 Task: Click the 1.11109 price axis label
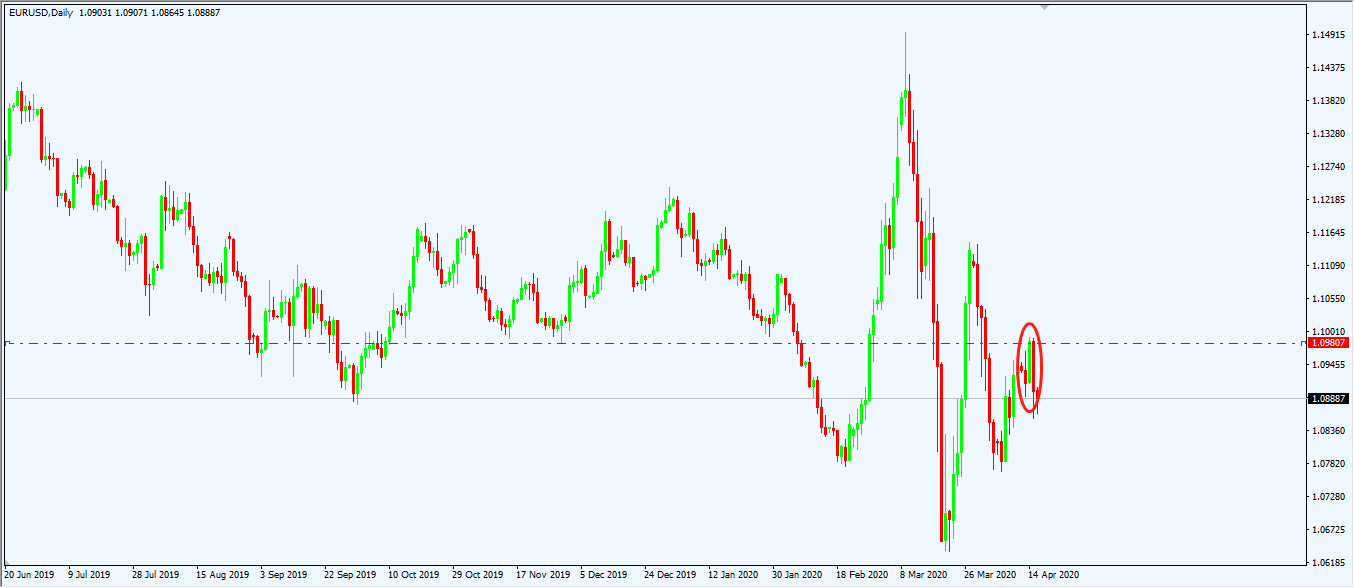[x=1327, y=266]
